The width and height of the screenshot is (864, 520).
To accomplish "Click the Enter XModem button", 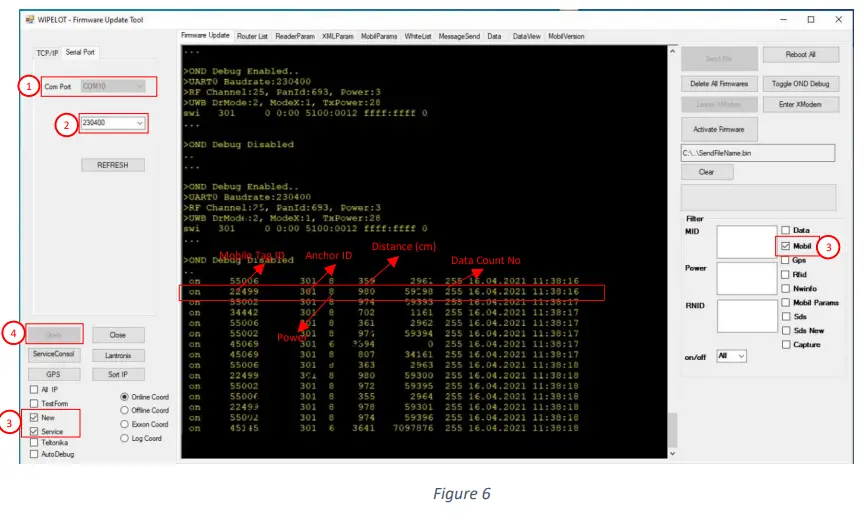I will 801,105.
